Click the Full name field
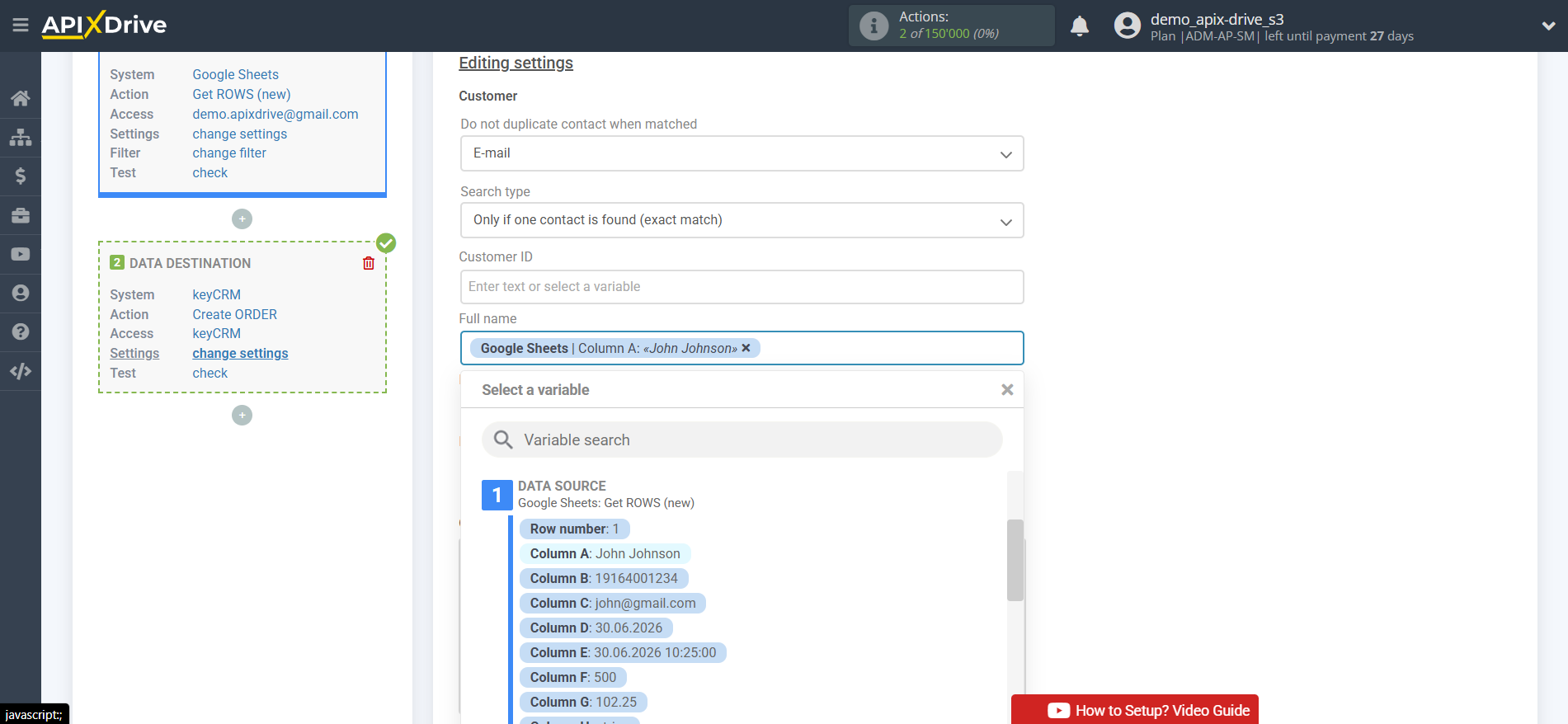The height and width of the screenshot is (724, 1568). 742,348
